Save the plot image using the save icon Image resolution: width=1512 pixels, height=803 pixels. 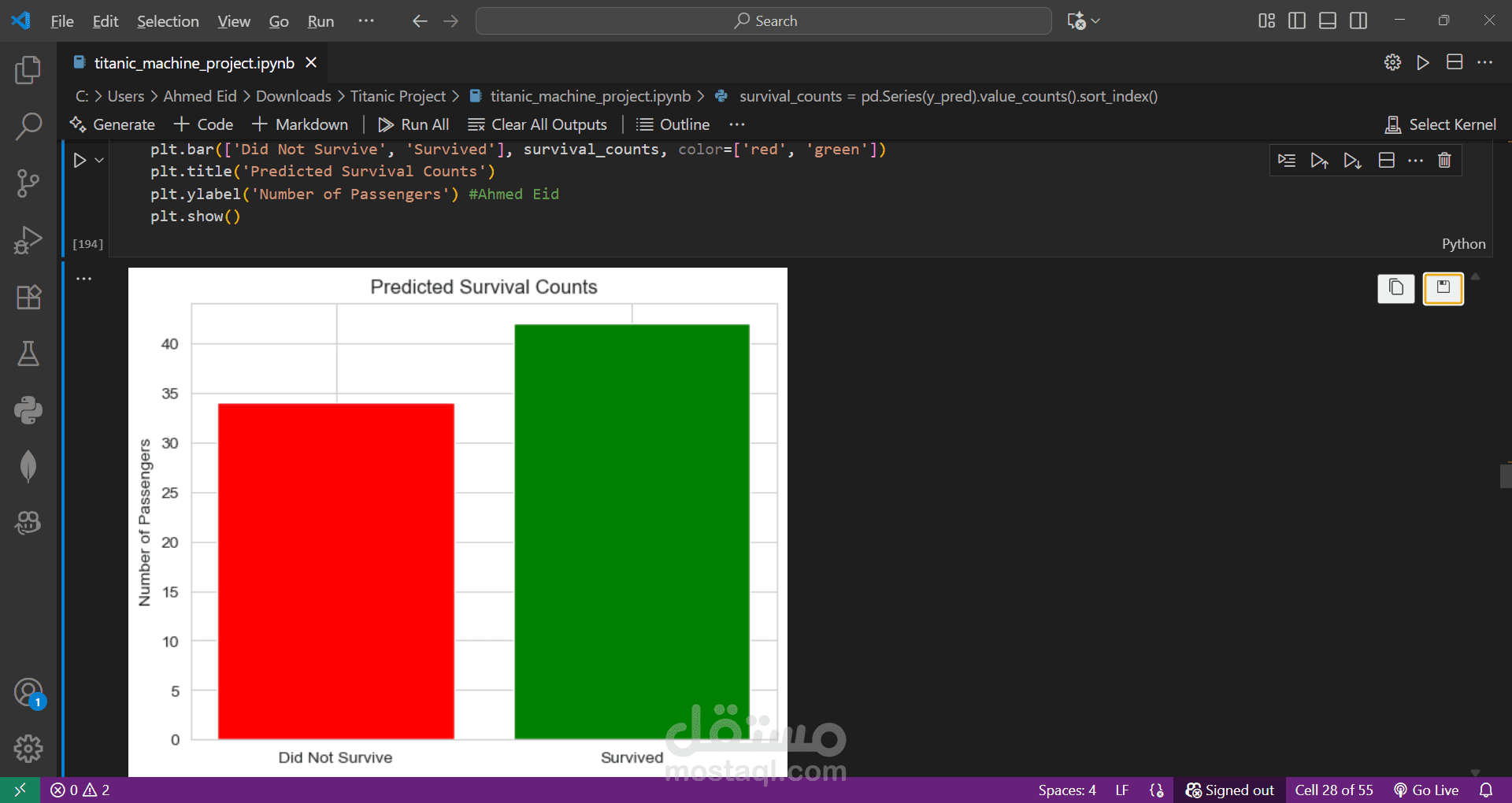[x=1443, y=288]
